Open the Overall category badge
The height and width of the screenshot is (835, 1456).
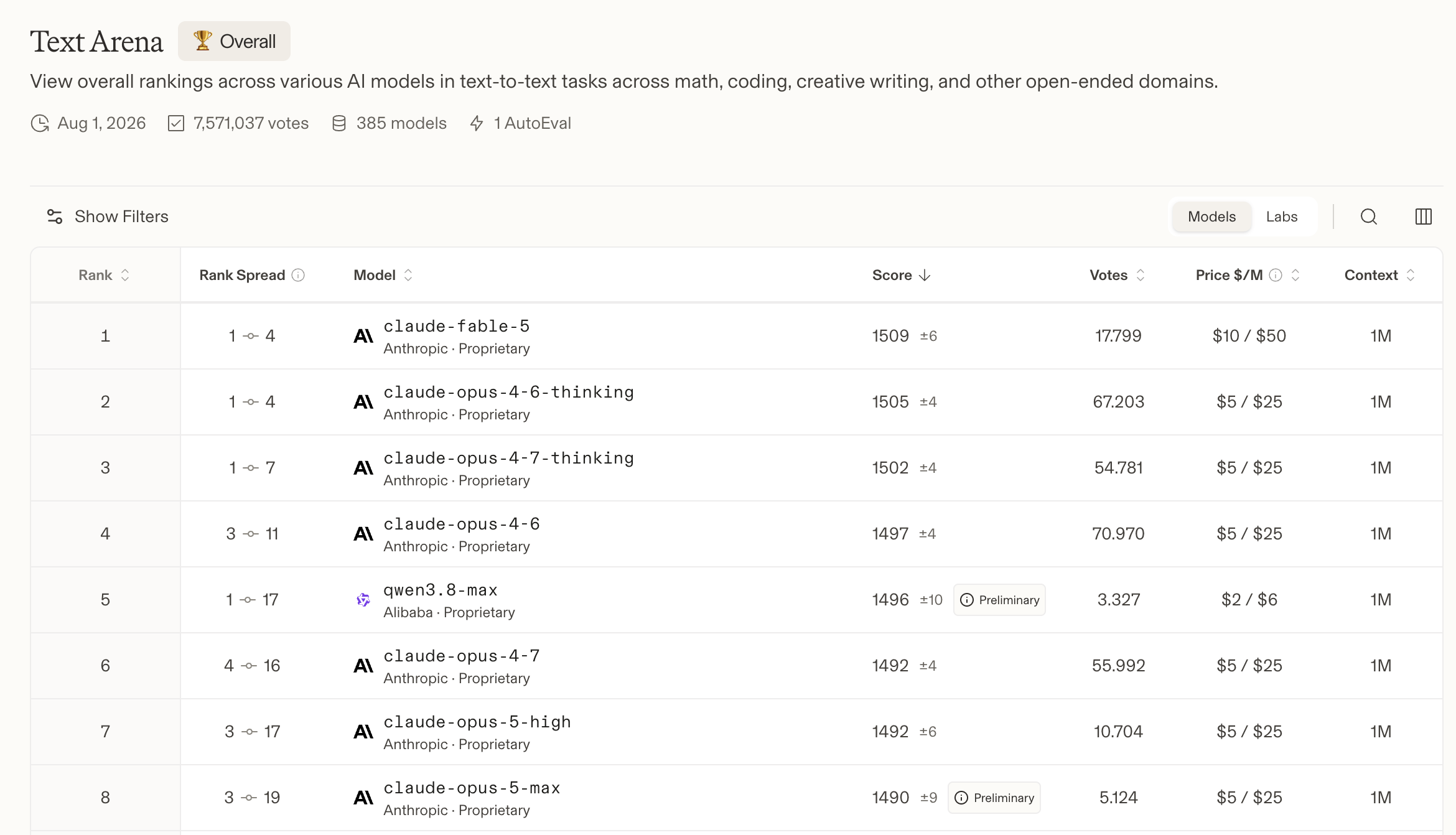coord(234,41)
